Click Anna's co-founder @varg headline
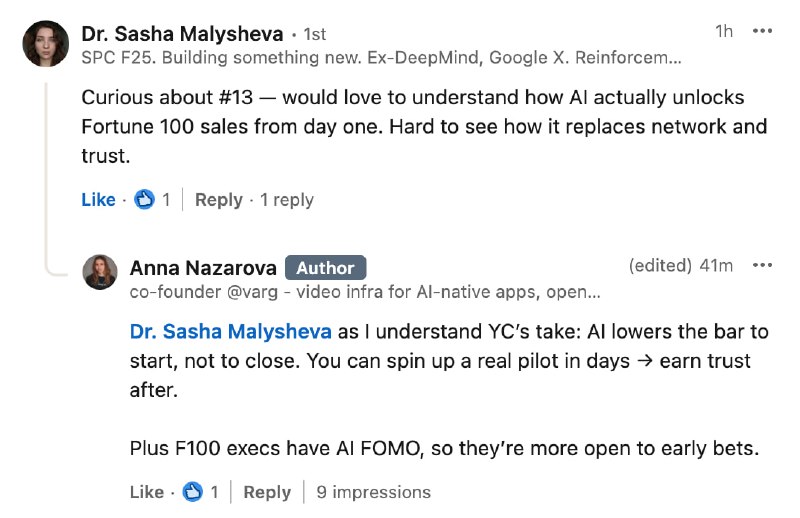 tap(365, 293)
